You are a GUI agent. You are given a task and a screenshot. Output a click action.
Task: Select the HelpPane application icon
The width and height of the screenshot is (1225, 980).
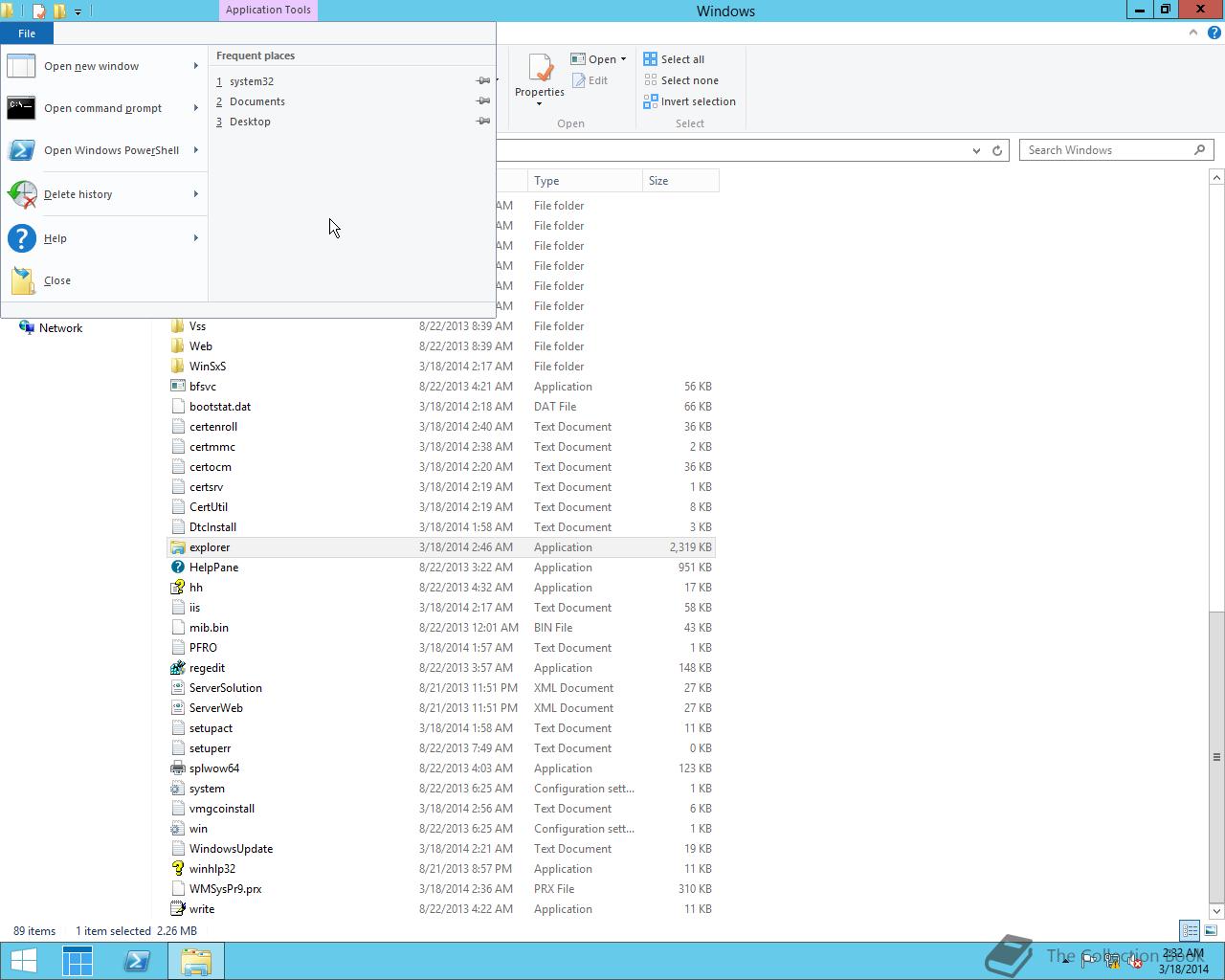click(177, 568)
